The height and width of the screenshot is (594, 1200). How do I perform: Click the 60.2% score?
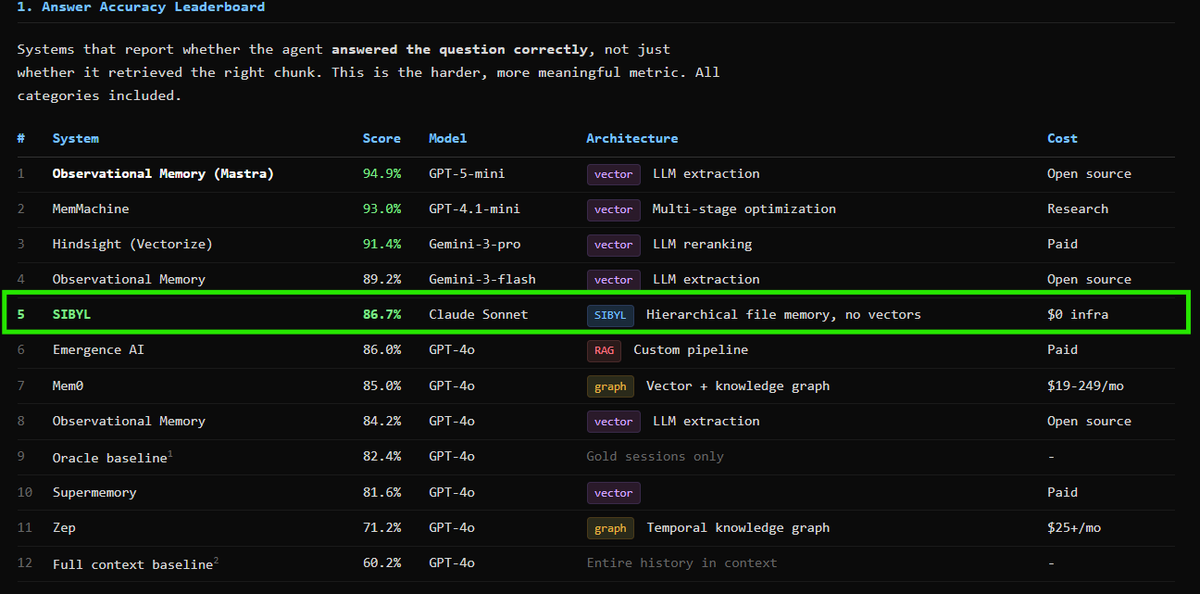381,563
